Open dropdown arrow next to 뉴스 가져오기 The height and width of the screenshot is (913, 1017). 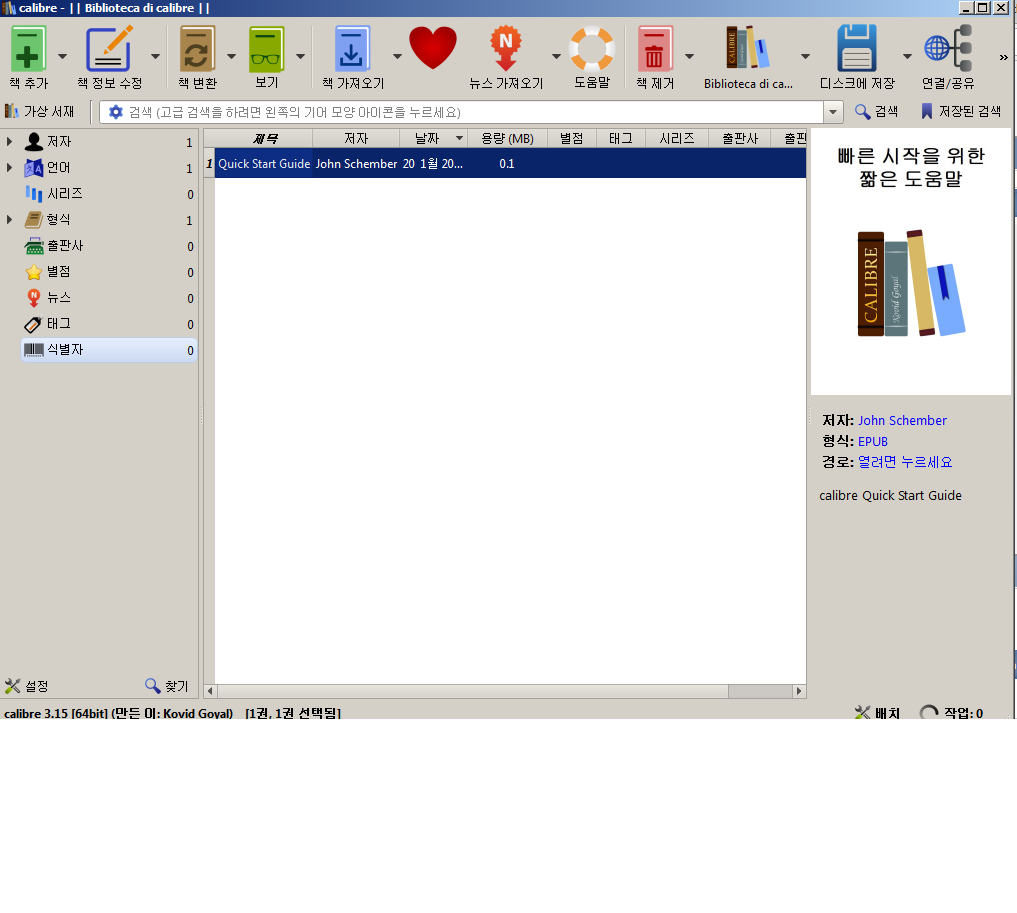(x=556, y=56)
